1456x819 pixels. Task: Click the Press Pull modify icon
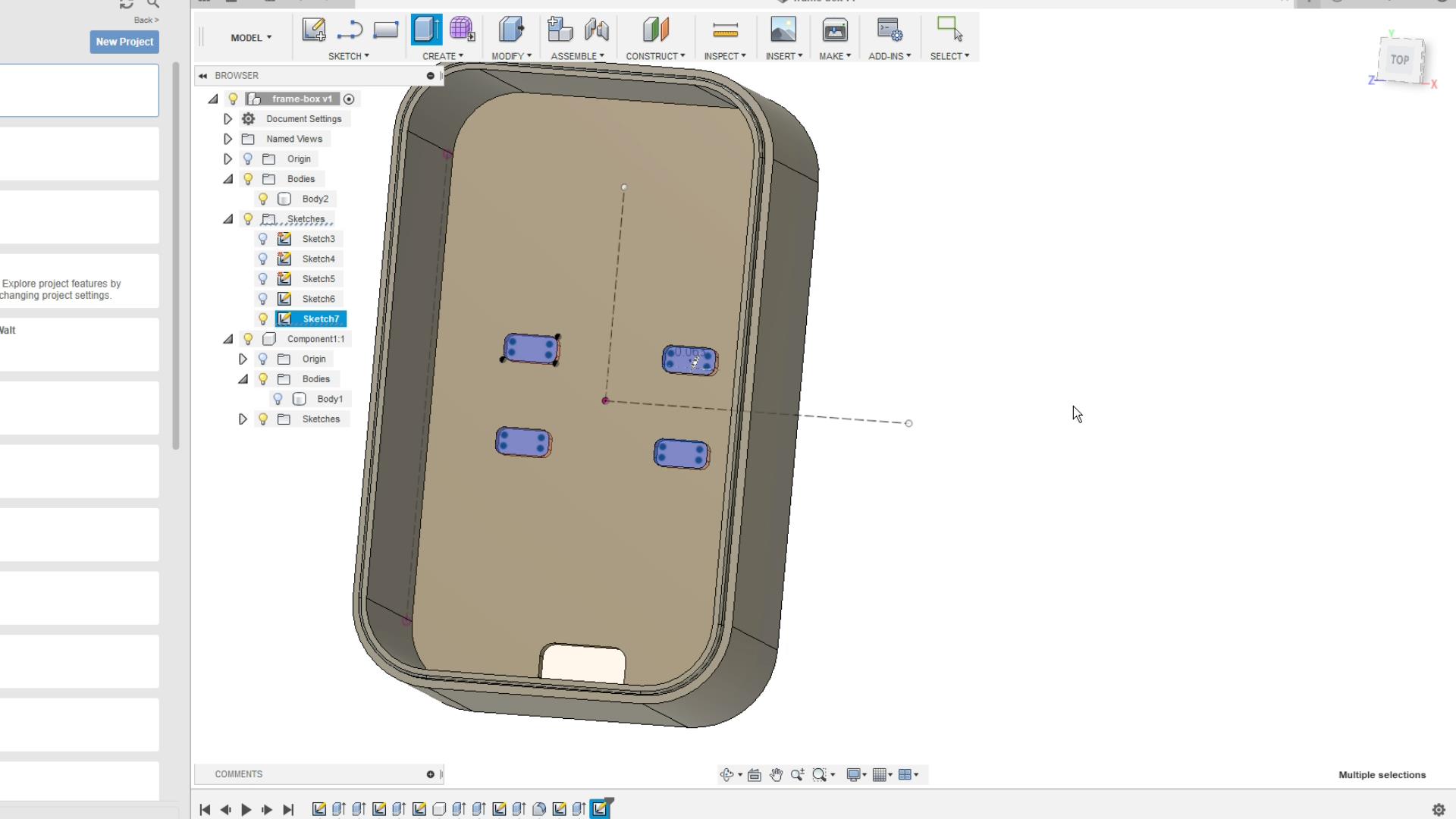click(511, 30)
